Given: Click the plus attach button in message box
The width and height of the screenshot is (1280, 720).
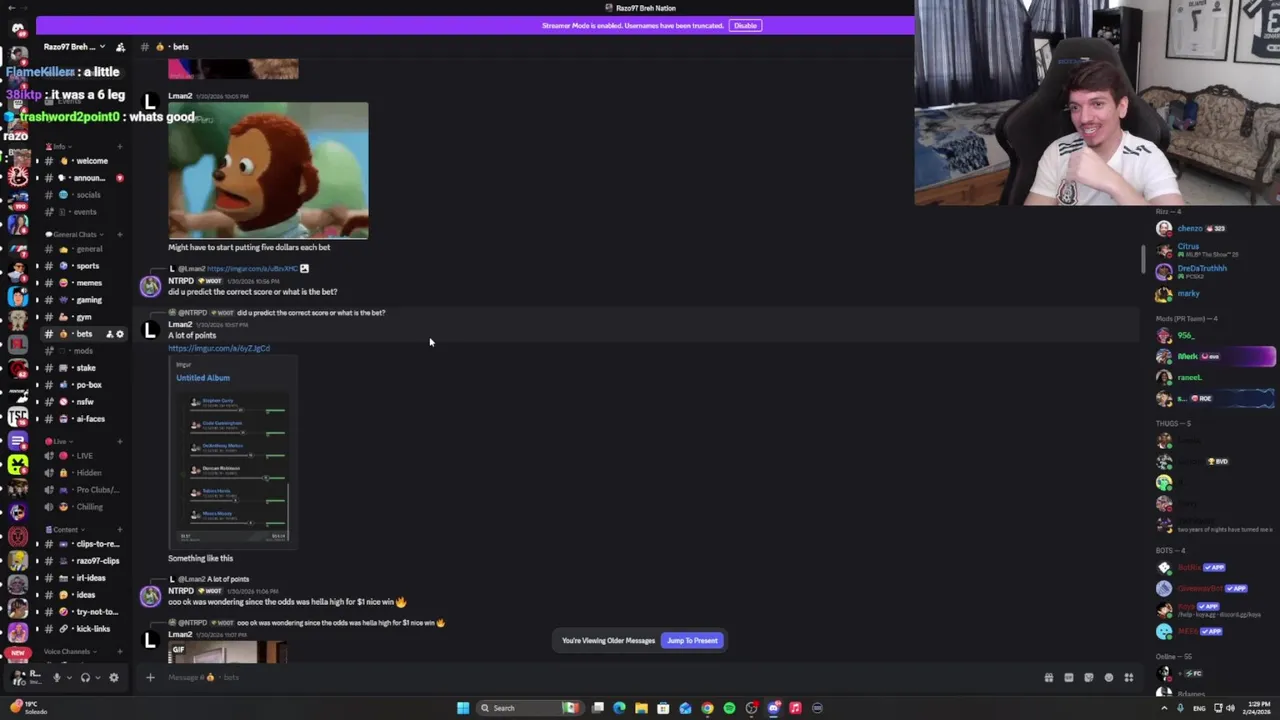Looking at the screenshot, I should pos(150,678).
